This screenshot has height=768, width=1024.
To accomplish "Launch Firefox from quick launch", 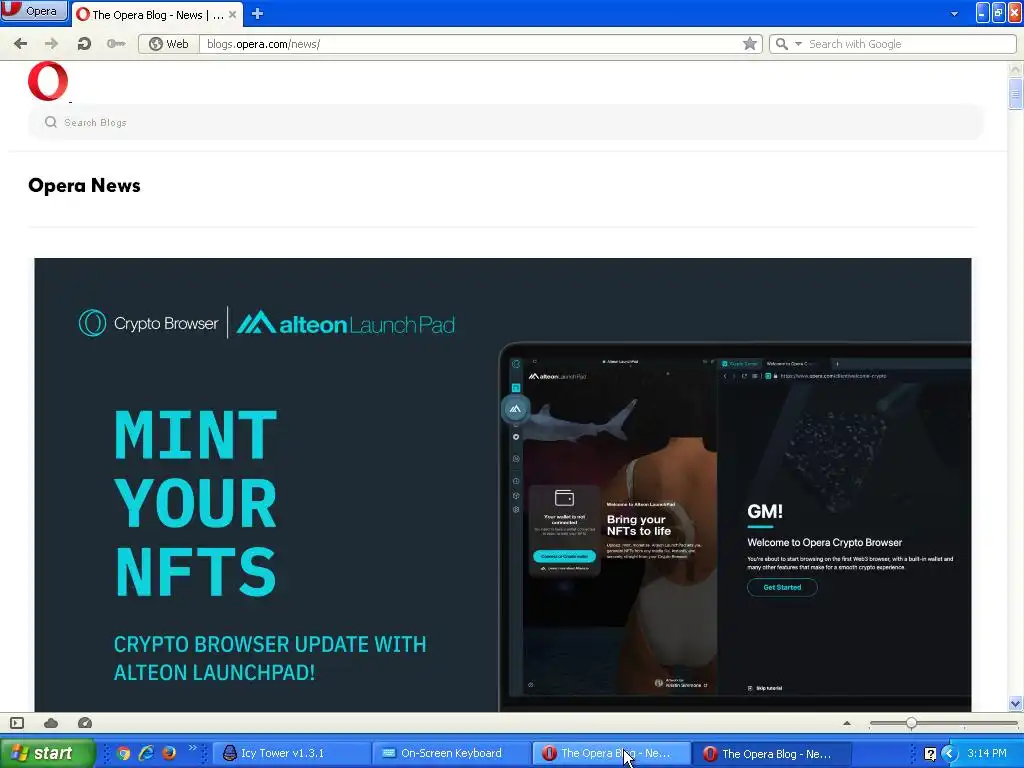I will (168, 753).
